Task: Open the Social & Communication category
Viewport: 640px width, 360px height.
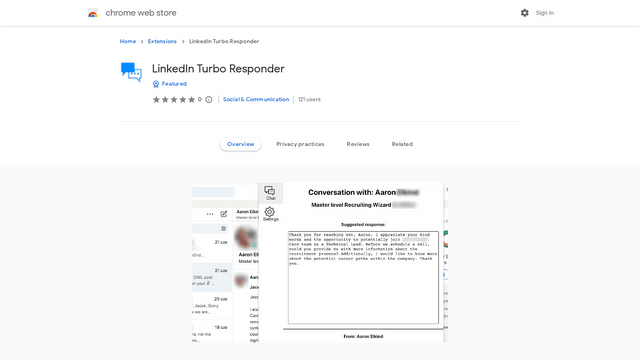Action: pos(256,99)
